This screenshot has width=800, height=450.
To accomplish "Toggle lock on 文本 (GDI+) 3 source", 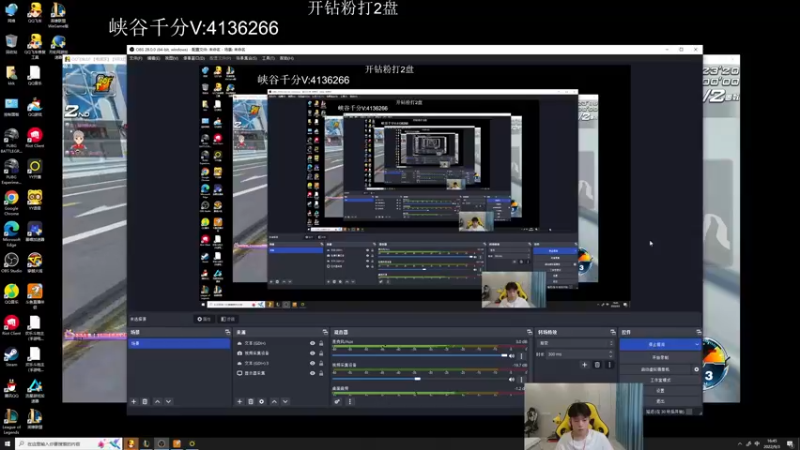I will [321, 363].
